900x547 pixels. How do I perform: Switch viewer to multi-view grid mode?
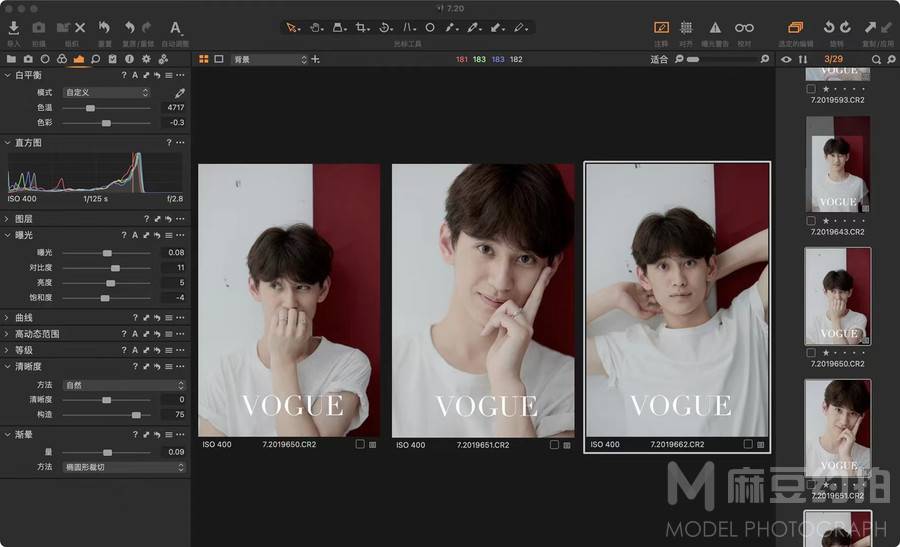(x=204, y=59)
